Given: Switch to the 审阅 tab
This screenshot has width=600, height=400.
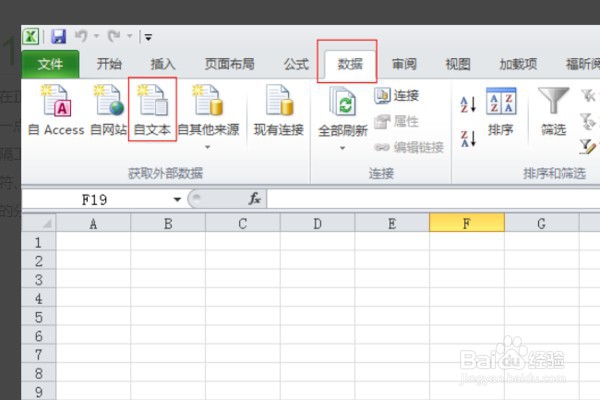Looking at the screenshot, I should pyautogui.click(x=404, y=64).
